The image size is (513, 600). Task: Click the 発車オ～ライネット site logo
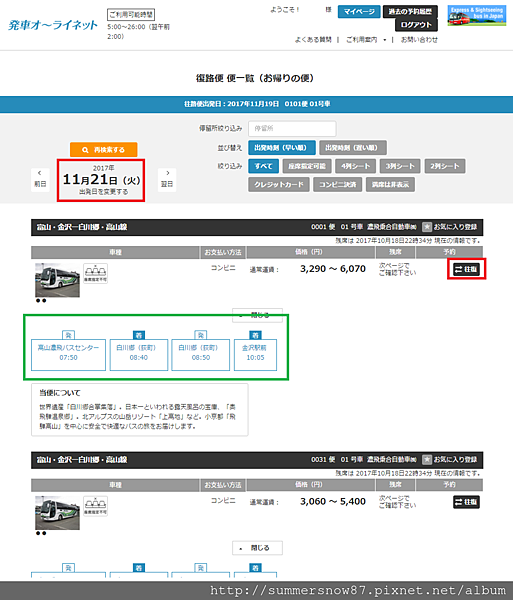tap(52, 25)
